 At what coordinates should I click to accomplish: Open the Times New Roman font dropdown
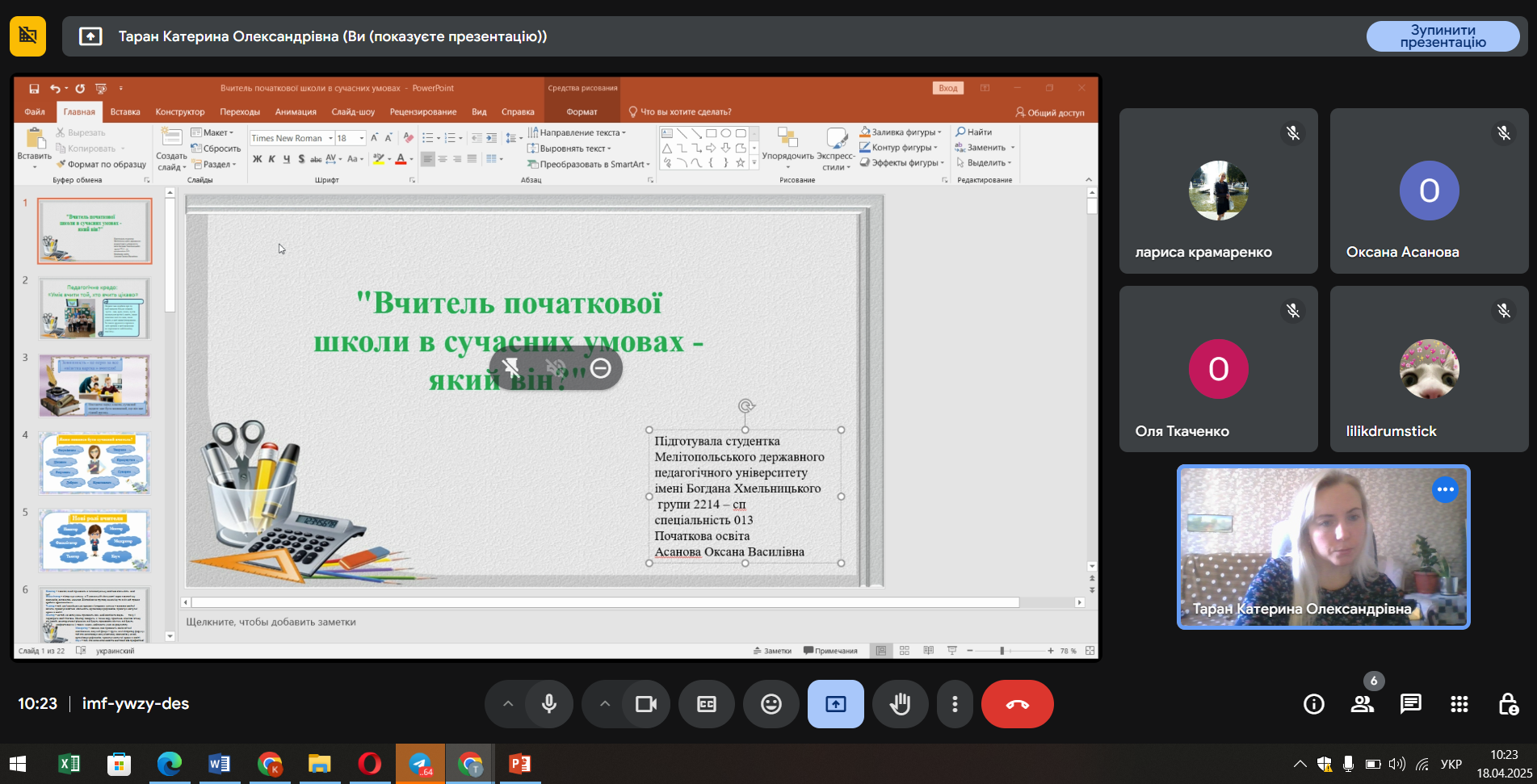330,138
